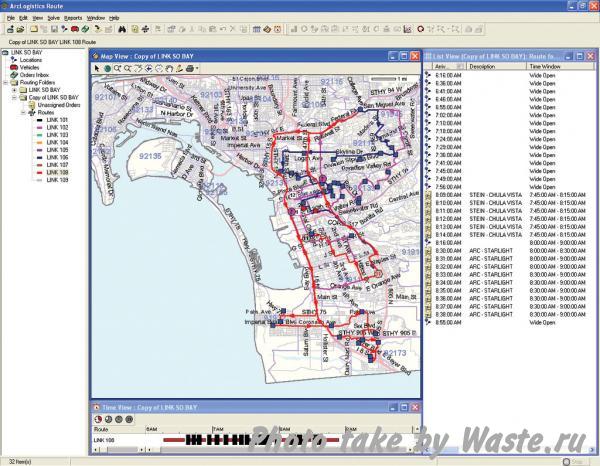The image size is (600, 466).
Task: Select Vehicles in the tree
Action: coord(29,67)
